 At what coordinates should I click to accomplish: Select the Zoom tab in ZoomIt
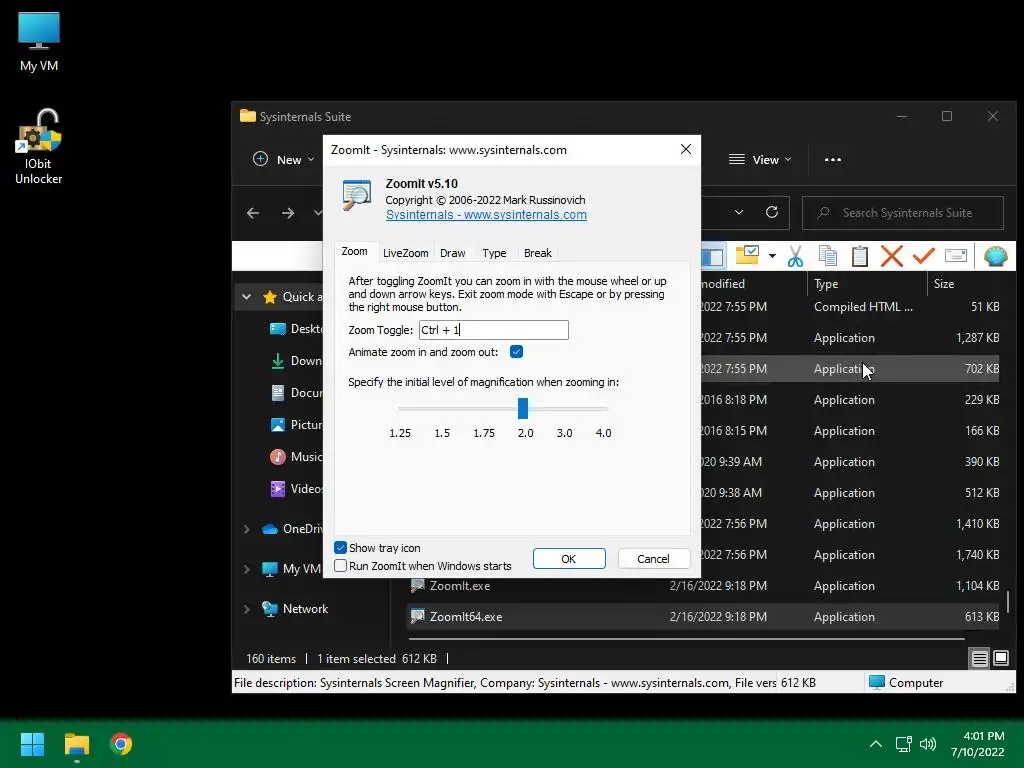point(354,251)
